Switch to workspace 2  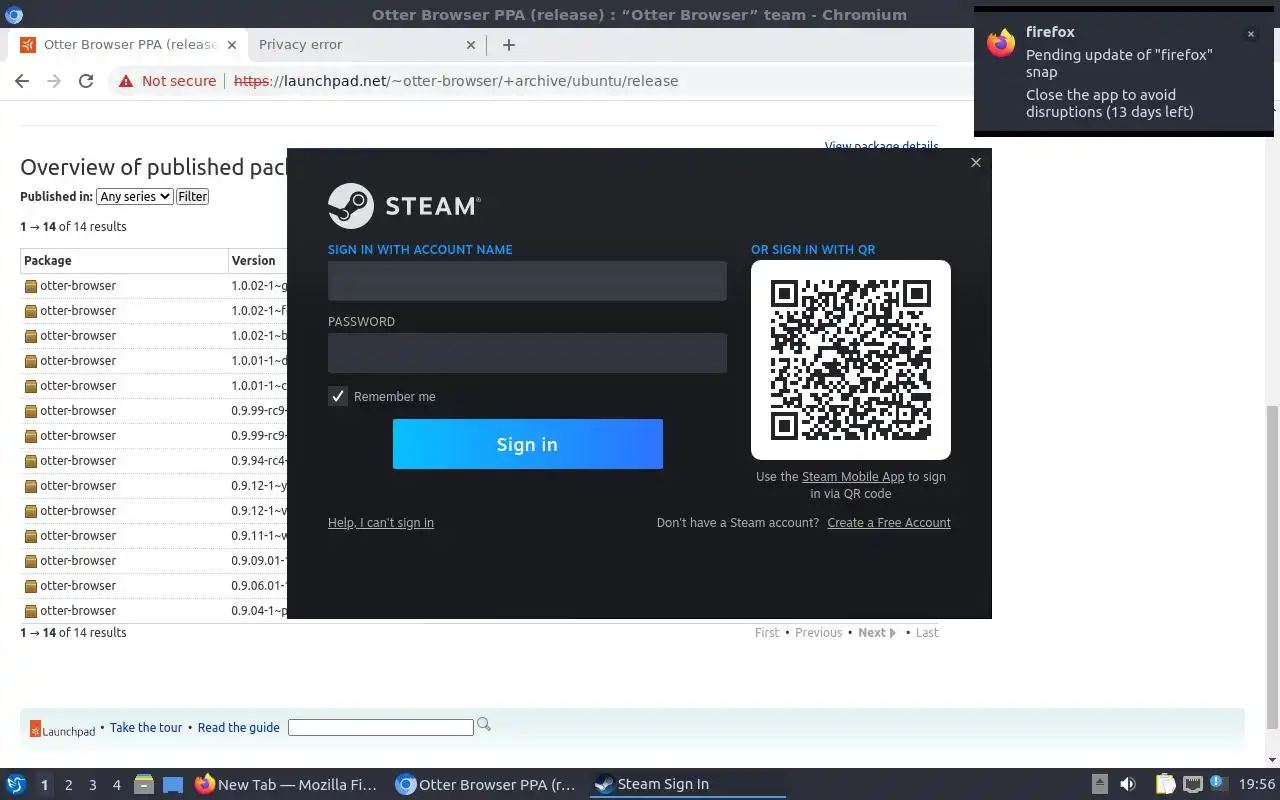click(68, 785)
